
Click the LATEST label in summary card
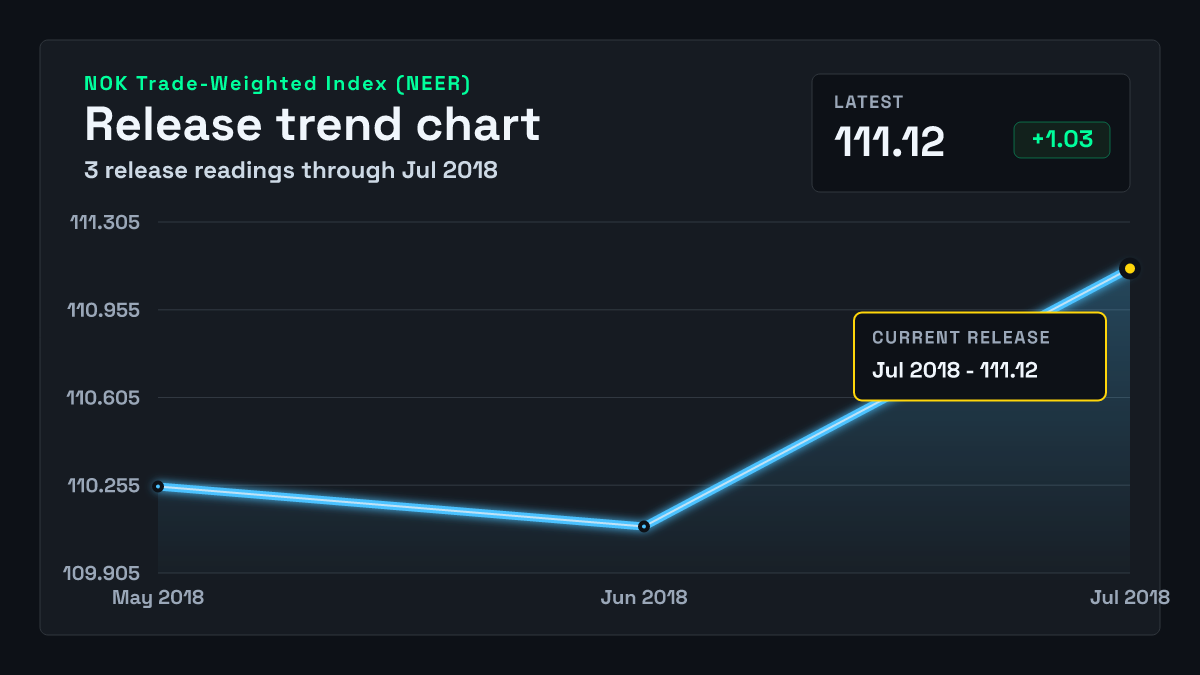(869, 102)
